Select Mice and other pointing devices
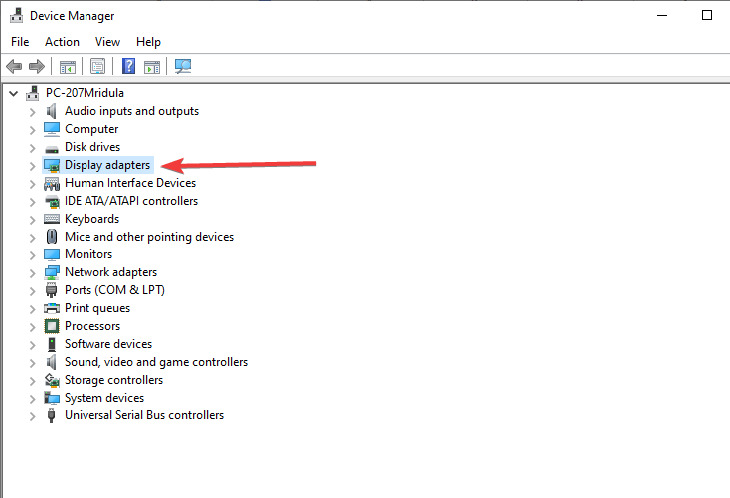The image size is (730, 498). [149, 237]
